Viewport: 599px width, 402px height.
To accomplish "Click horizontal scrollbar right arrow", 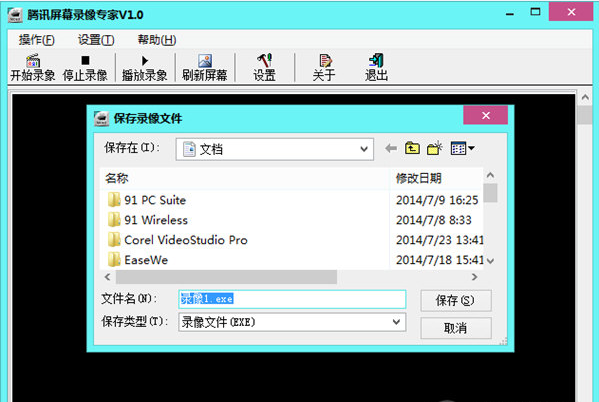I will pos(474,277).
